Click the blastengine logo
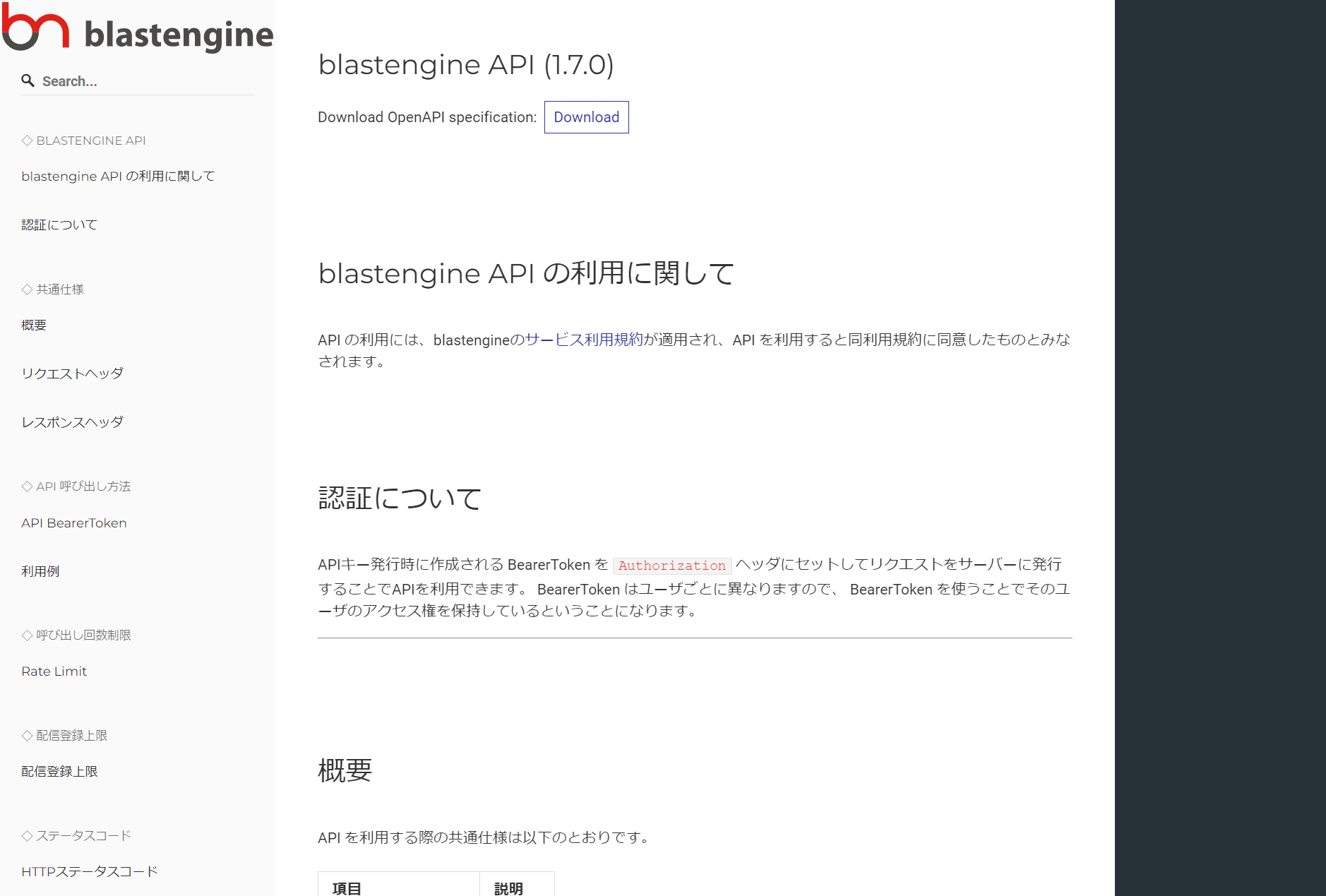 pos(138,29)
